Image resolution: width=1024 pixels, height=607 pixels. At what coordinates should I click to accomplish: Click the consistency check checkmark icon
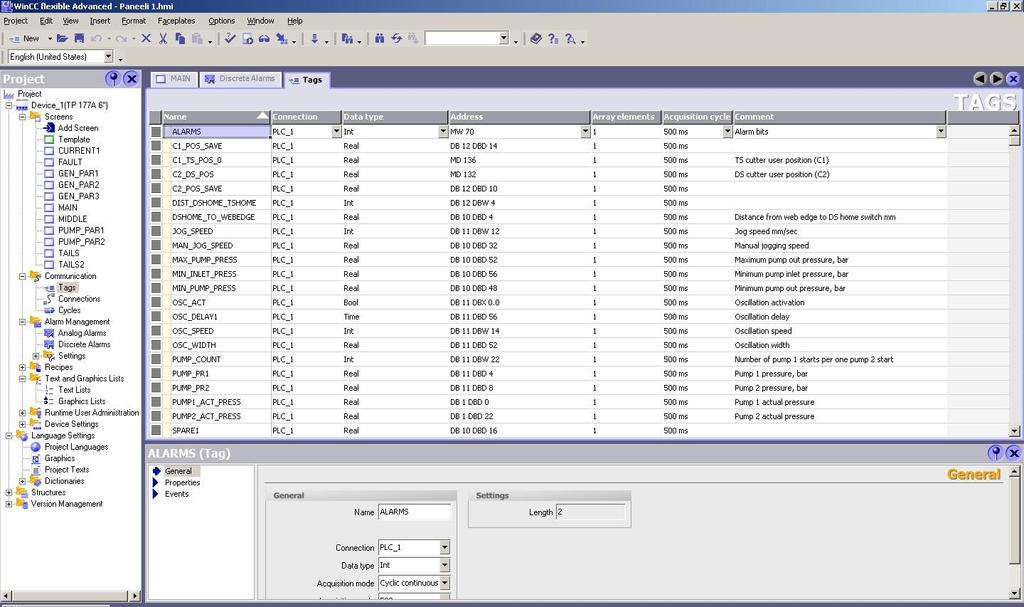(x=230, y=39)
